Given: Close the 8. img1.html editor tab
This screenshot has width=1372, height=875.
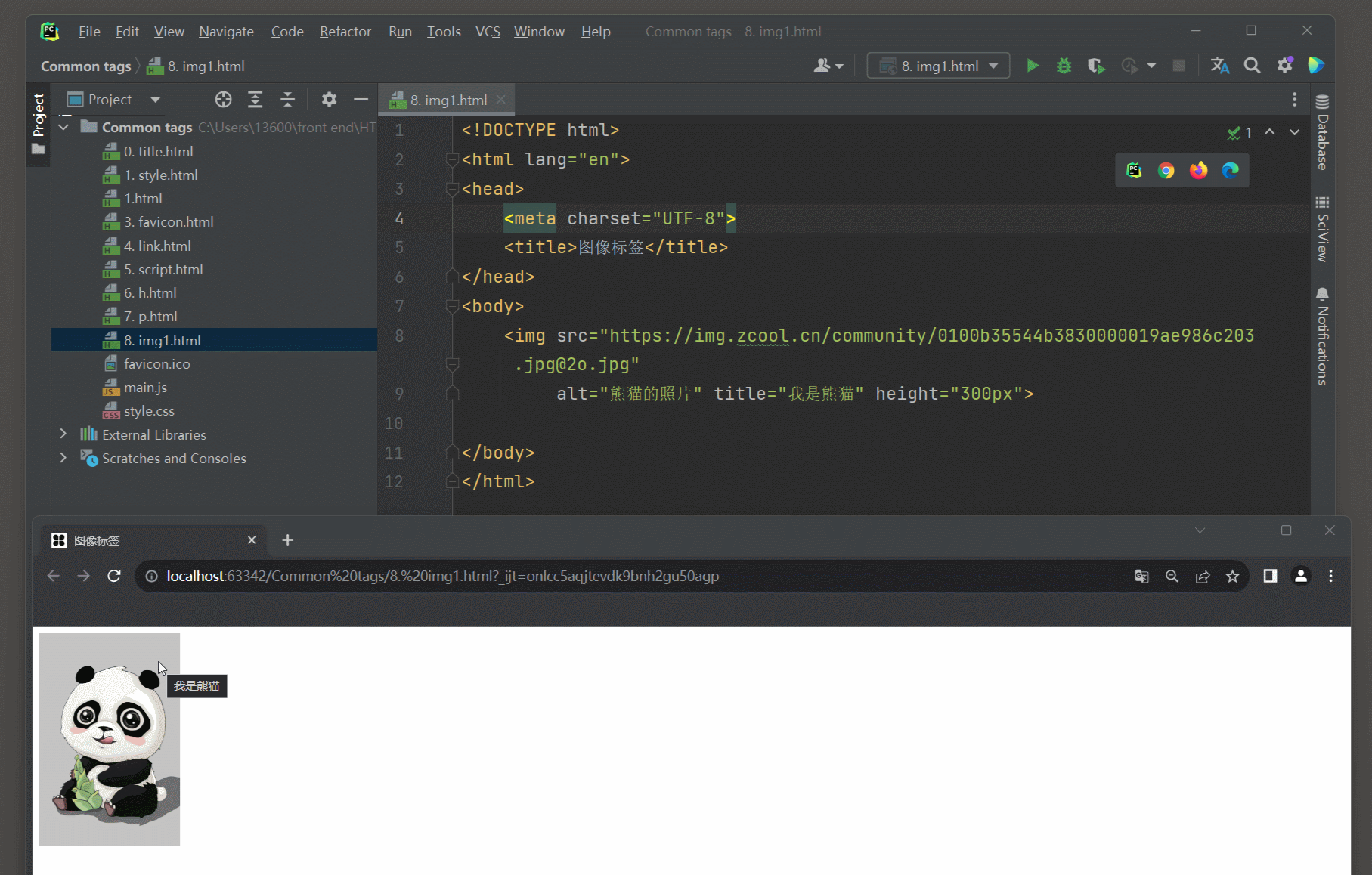Looking at the screenshot, I should pos(501,100).
